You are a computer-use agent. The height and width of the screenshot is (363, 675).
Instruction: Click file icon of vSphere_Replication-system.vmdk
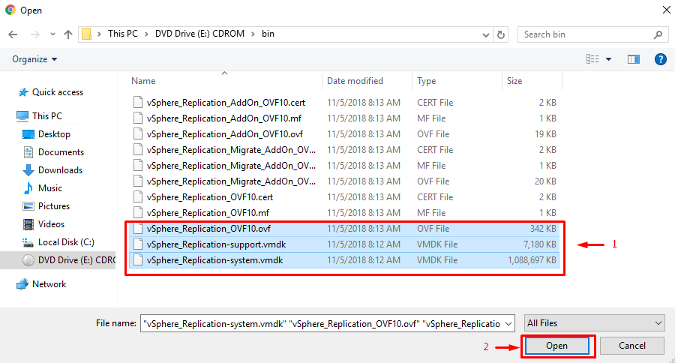[138, 260]
